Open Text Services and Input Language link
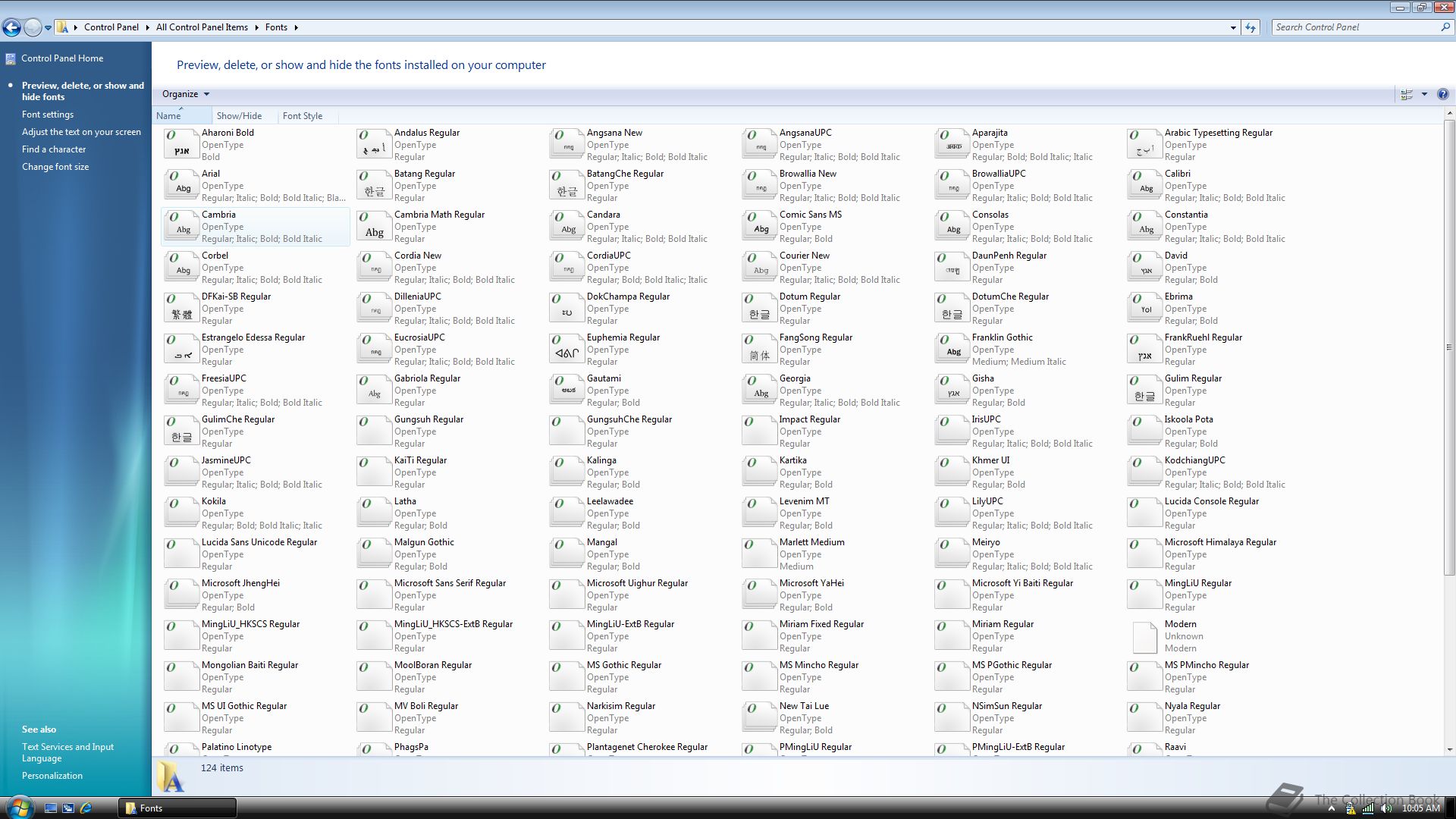 tap(67, 752)
